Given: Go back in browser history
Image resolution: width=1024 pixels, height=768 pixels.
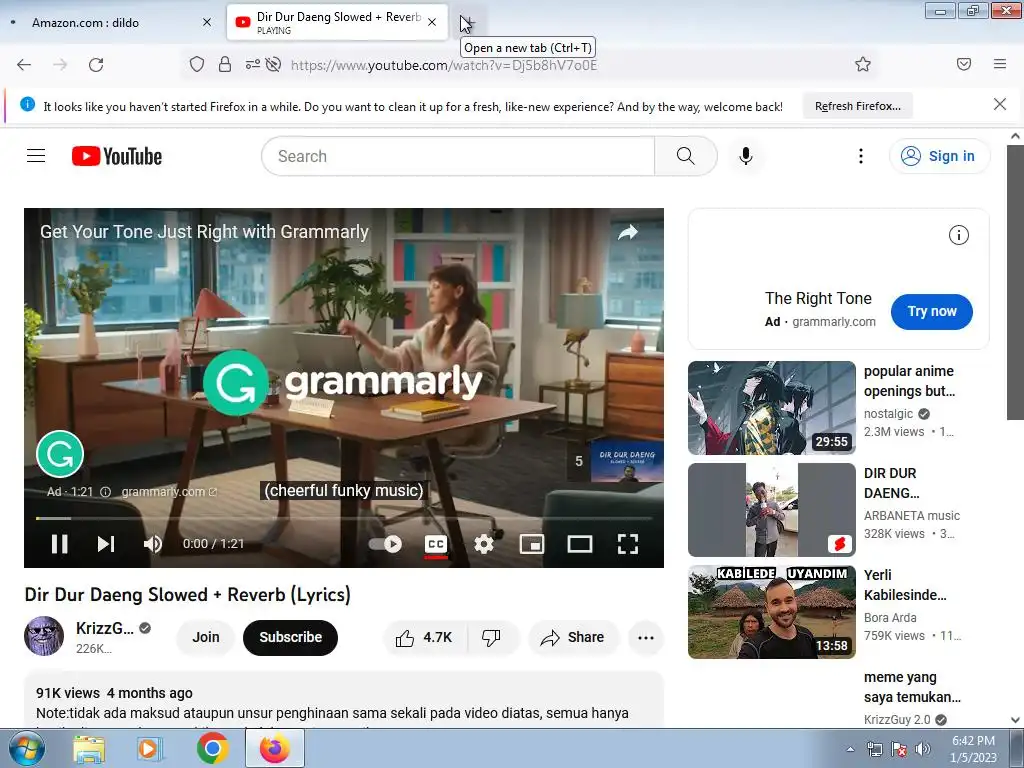Looking at the screenshot, I should 24,65.
